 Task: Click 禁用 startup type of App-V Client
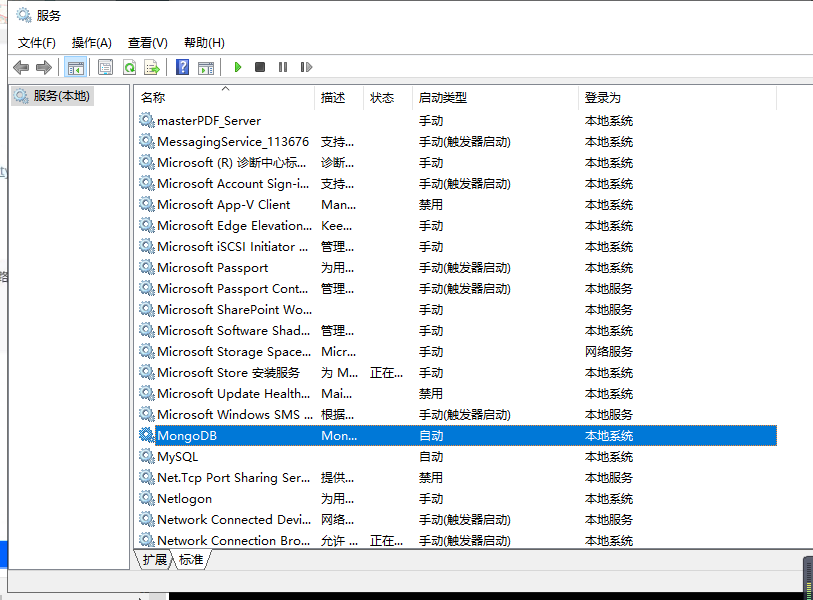[x=431, y=205]
